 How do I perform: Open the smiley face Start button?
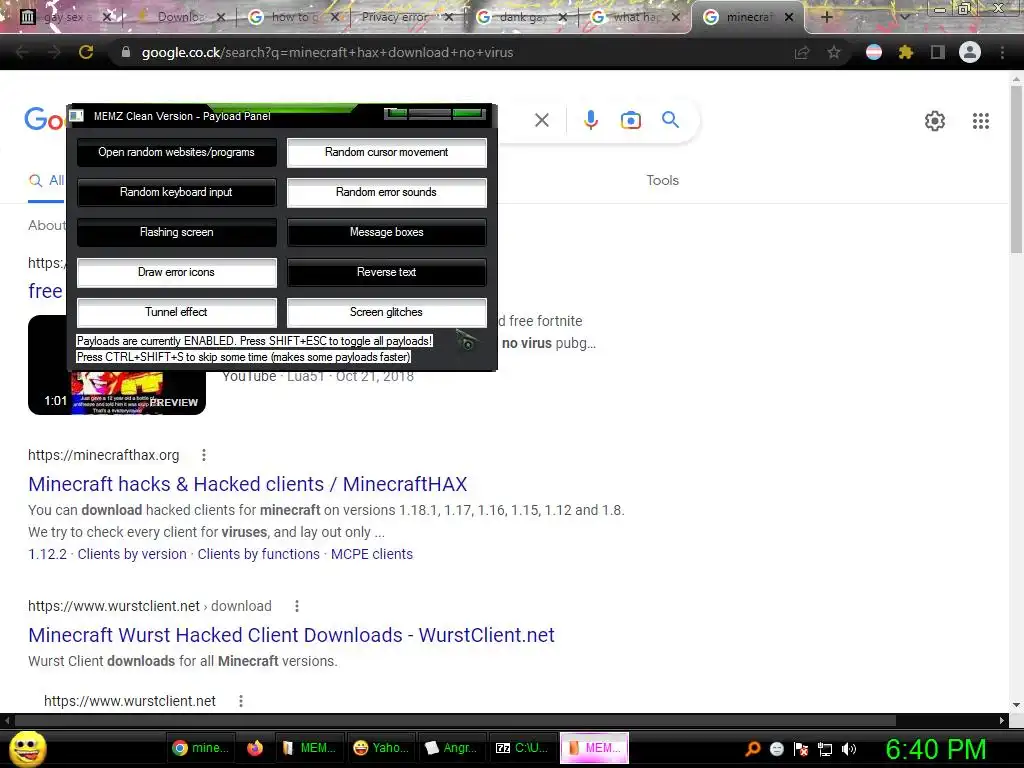point(28,748)
